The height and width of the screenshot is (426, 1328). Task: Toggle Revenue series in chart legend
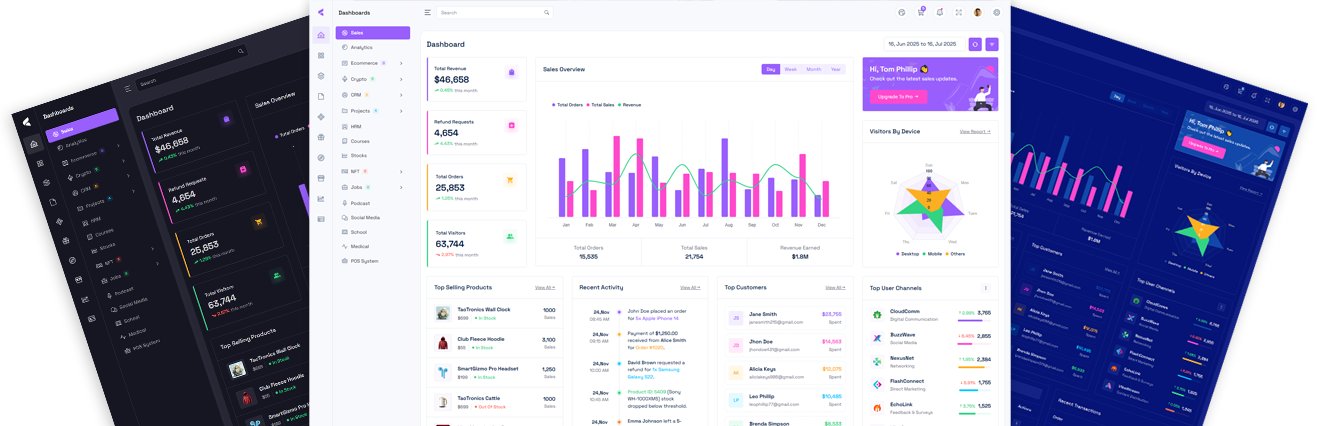[x=630, y=105]
